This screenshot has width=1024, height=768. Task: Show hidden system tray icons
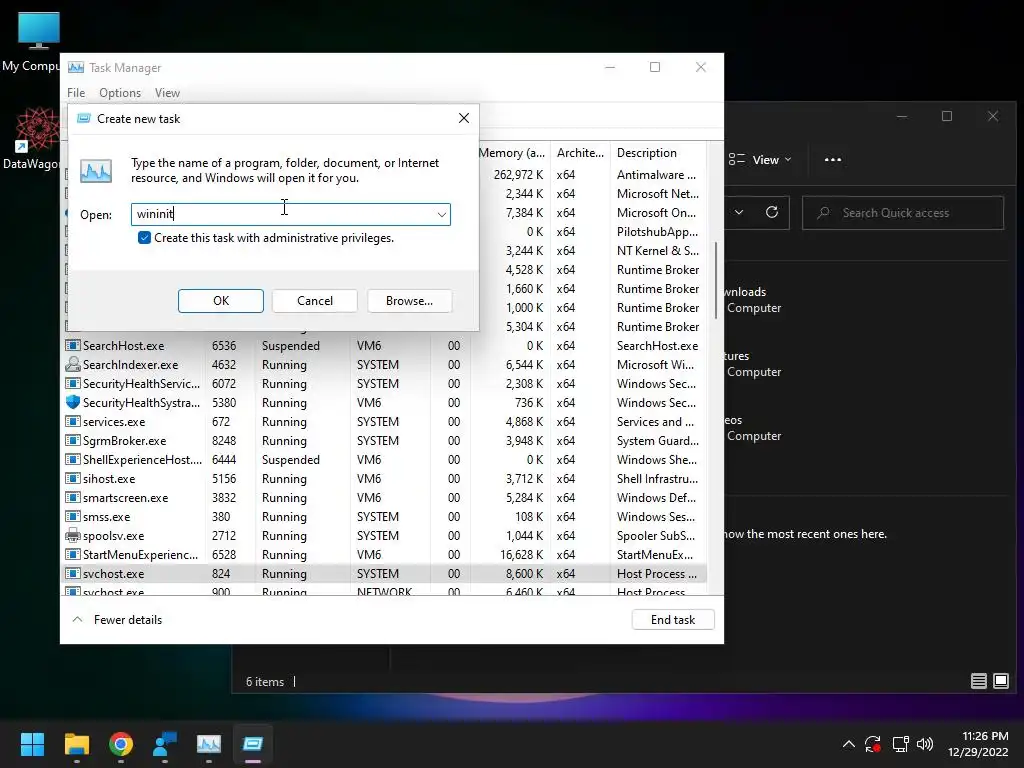click(848, 744)
